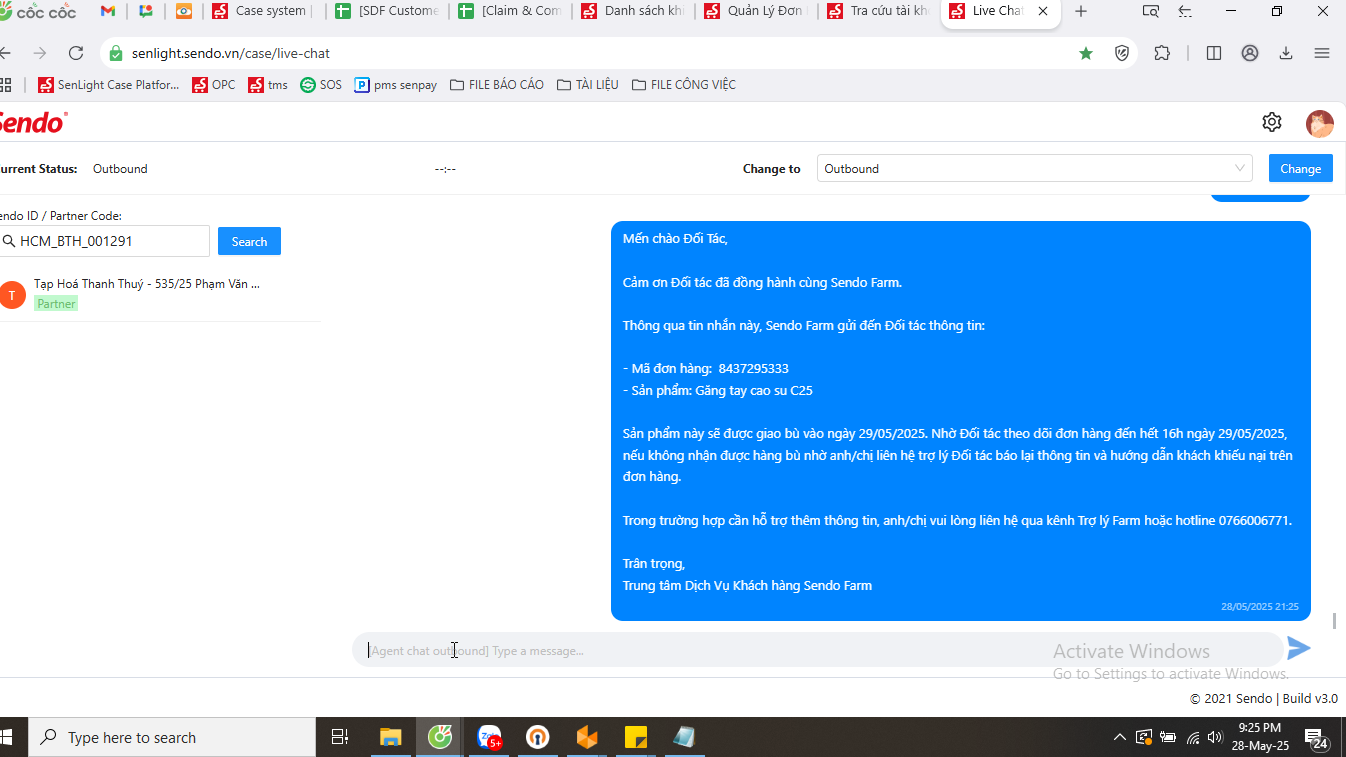The width and height of the screenshot is (1346, 757).
Task: Click order code 8437295333 in message
Action: (x=753, y=369)
